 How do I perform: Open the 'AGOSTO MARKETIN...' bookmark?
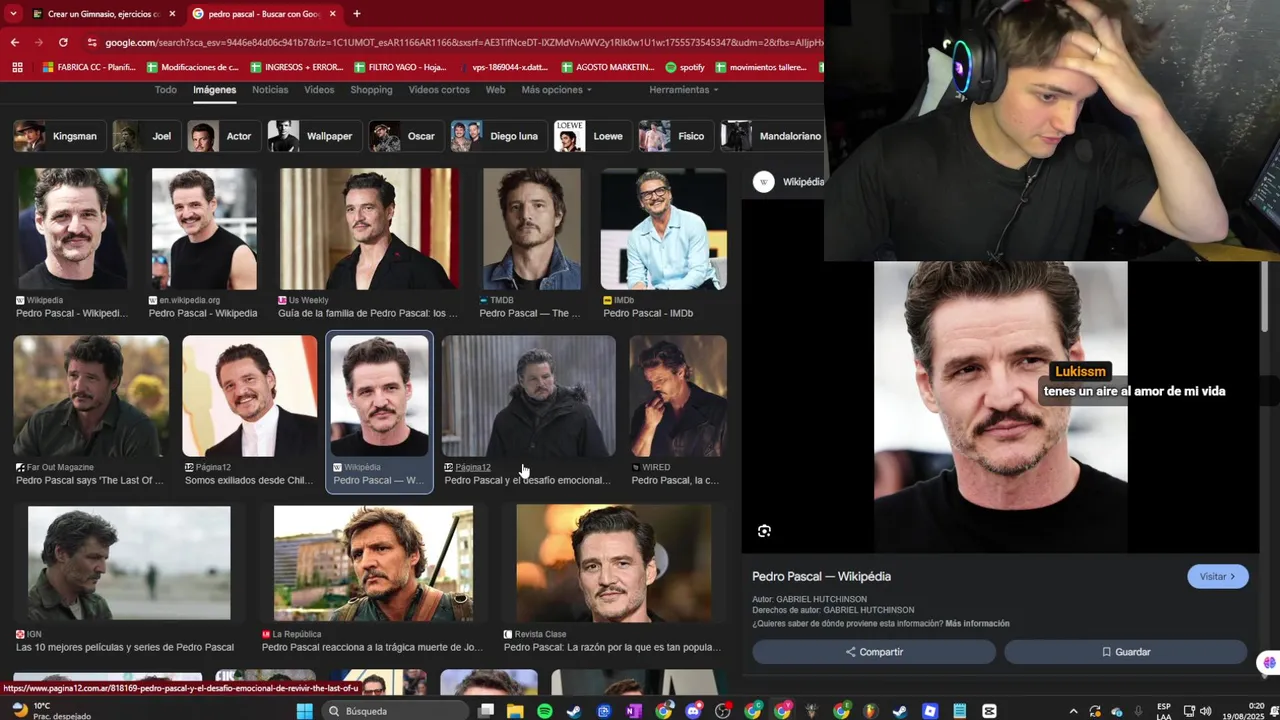tap(608, 67)
